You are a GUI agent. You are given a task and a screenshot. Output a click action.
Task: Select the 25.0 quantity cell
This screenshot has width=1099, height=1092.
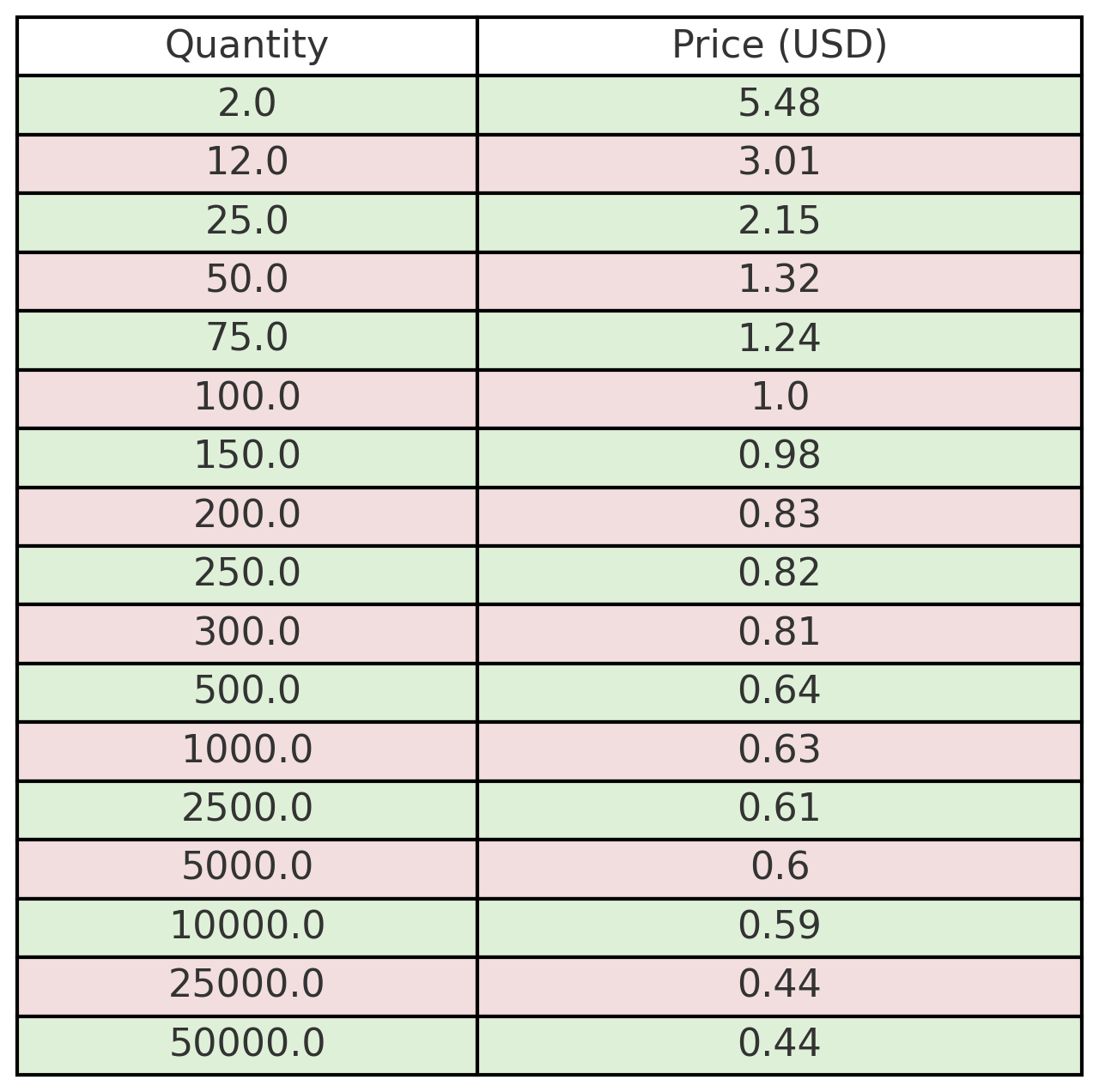[x=247, y=222]
